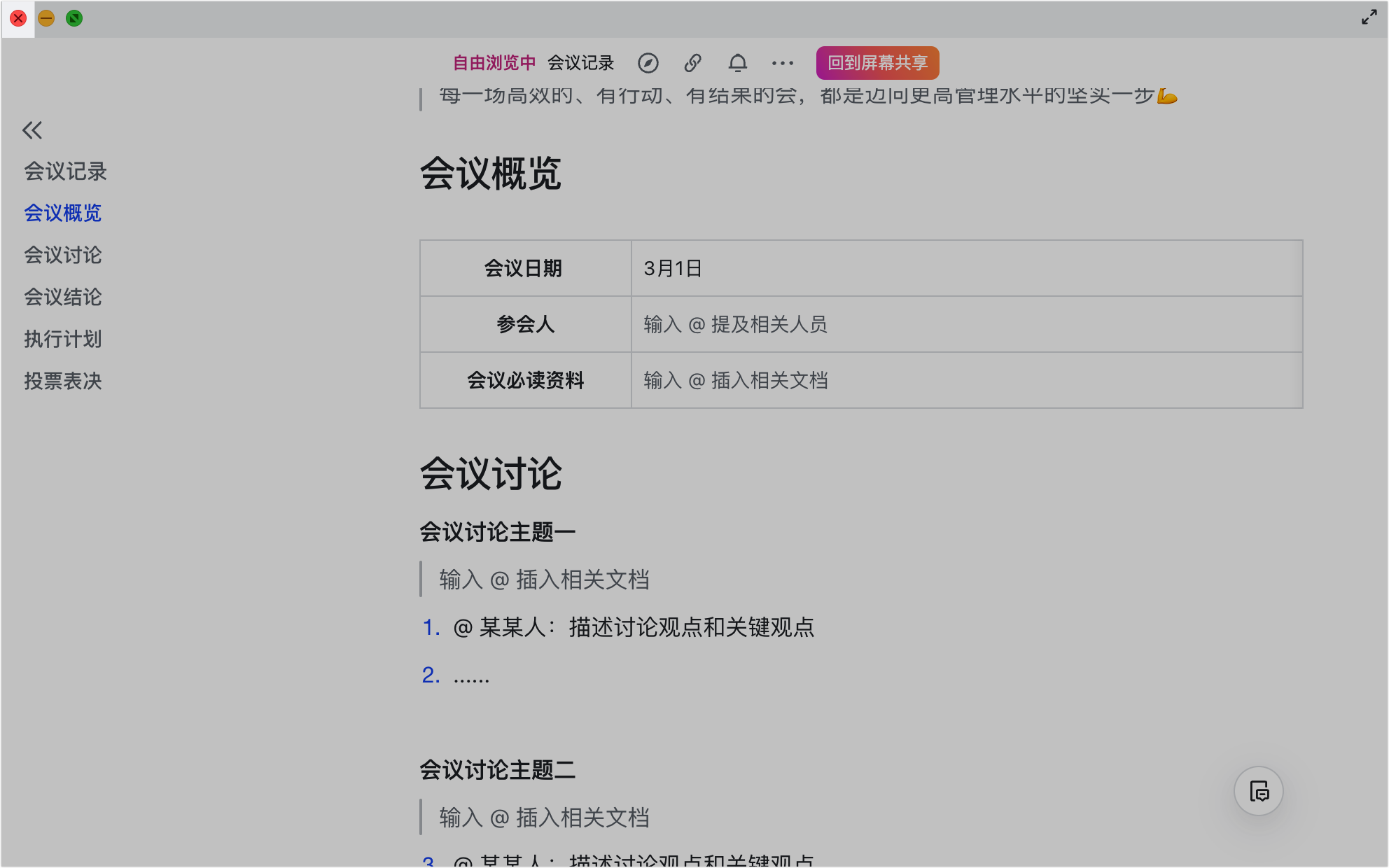
Task: Click the 会议必读资料 document placeholder field
Action: [967, 380]
